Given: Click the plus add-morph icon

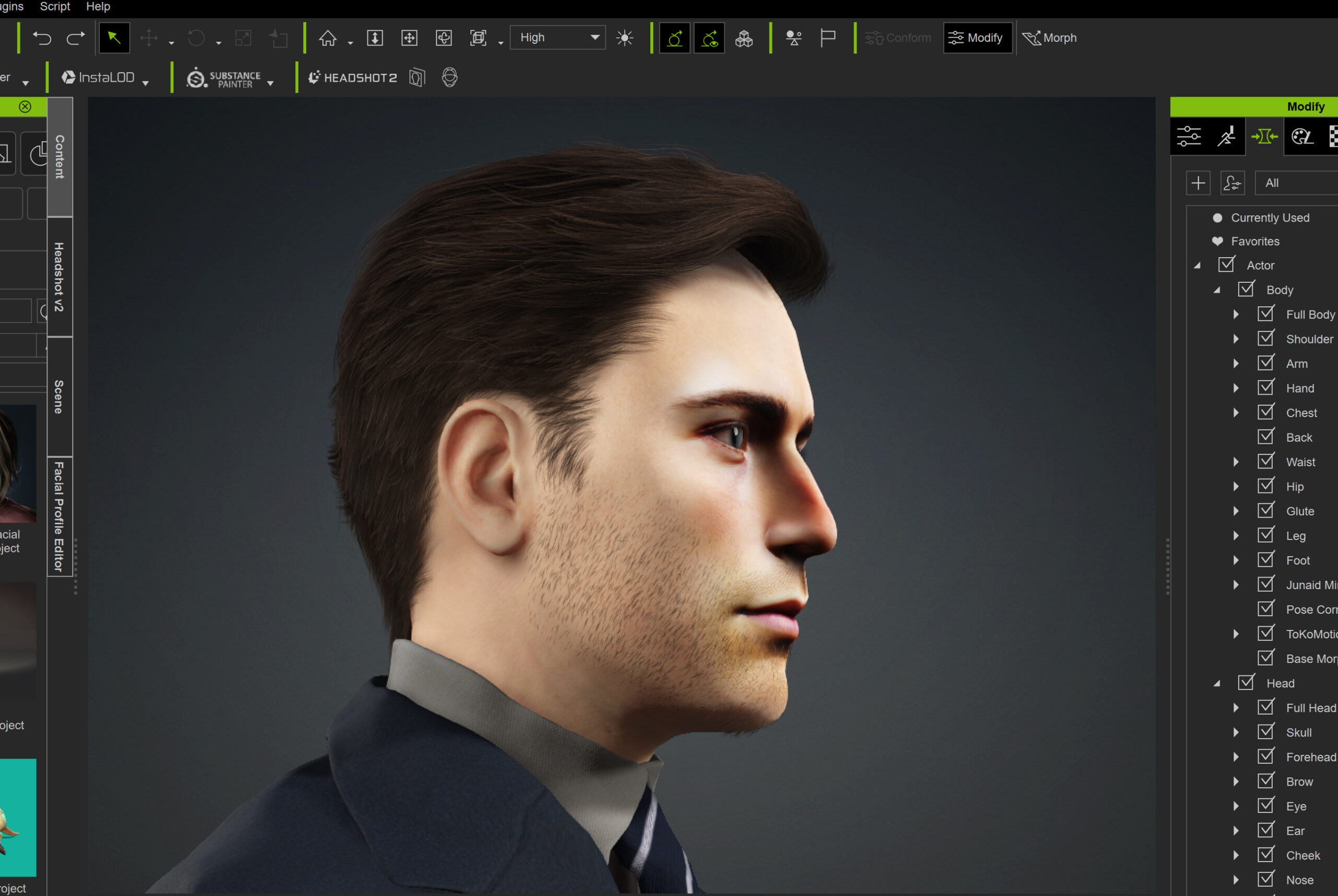Looking at the screenshot, I should (x=1198, y=183).
